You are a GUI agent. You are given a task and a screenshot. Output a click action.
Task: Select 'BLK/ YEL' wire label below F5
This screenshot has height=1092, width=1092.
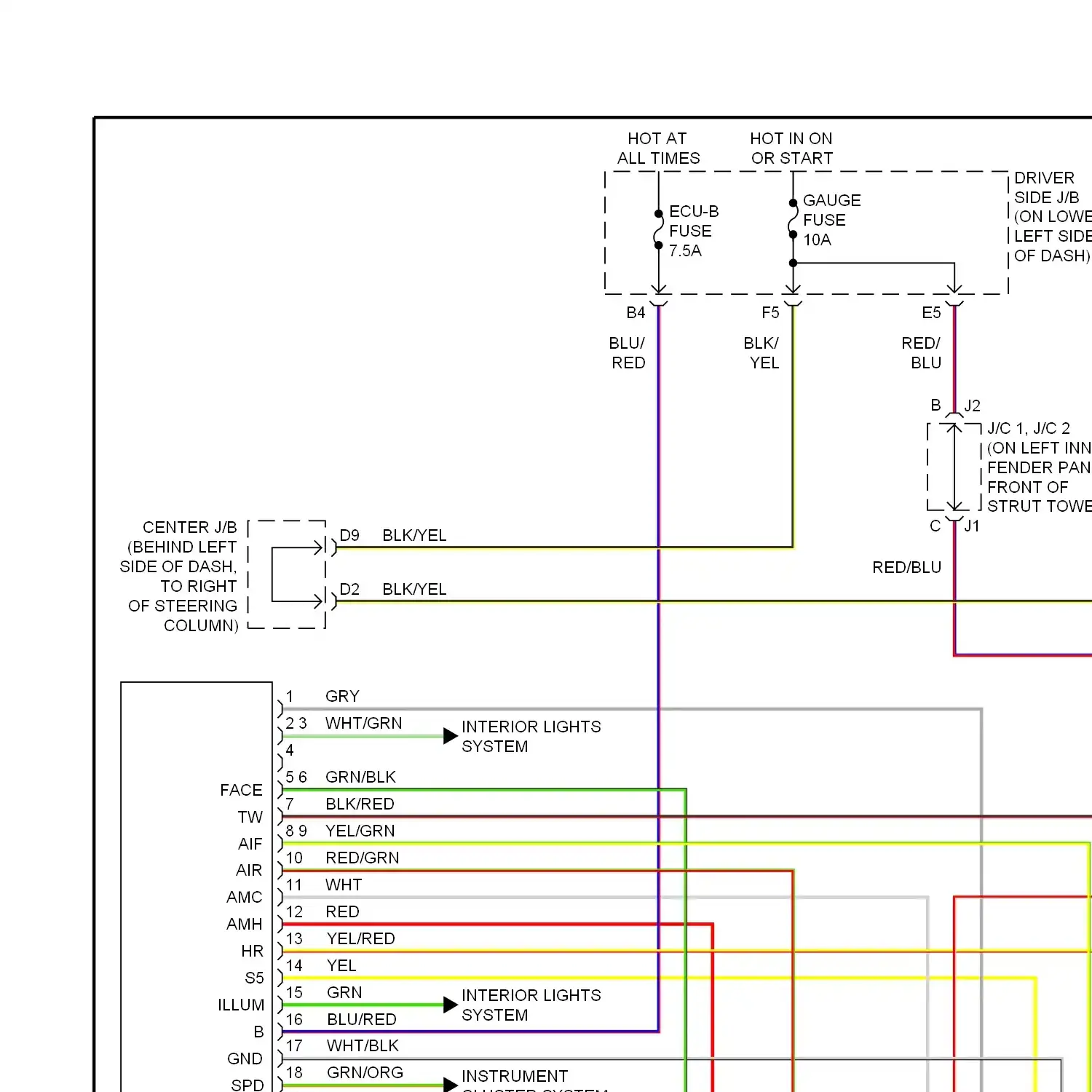click(761, 353)
